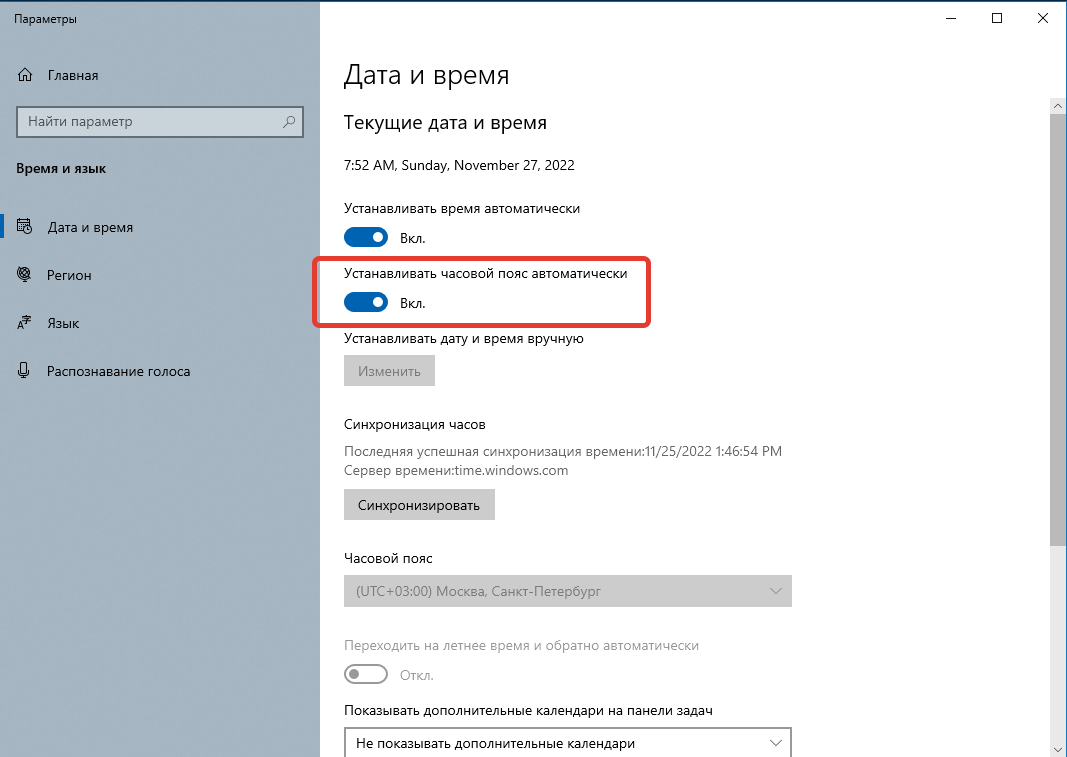Expand the time zone list chevron
This screenshot has height=757, width=1067.
tap(776, 591)
